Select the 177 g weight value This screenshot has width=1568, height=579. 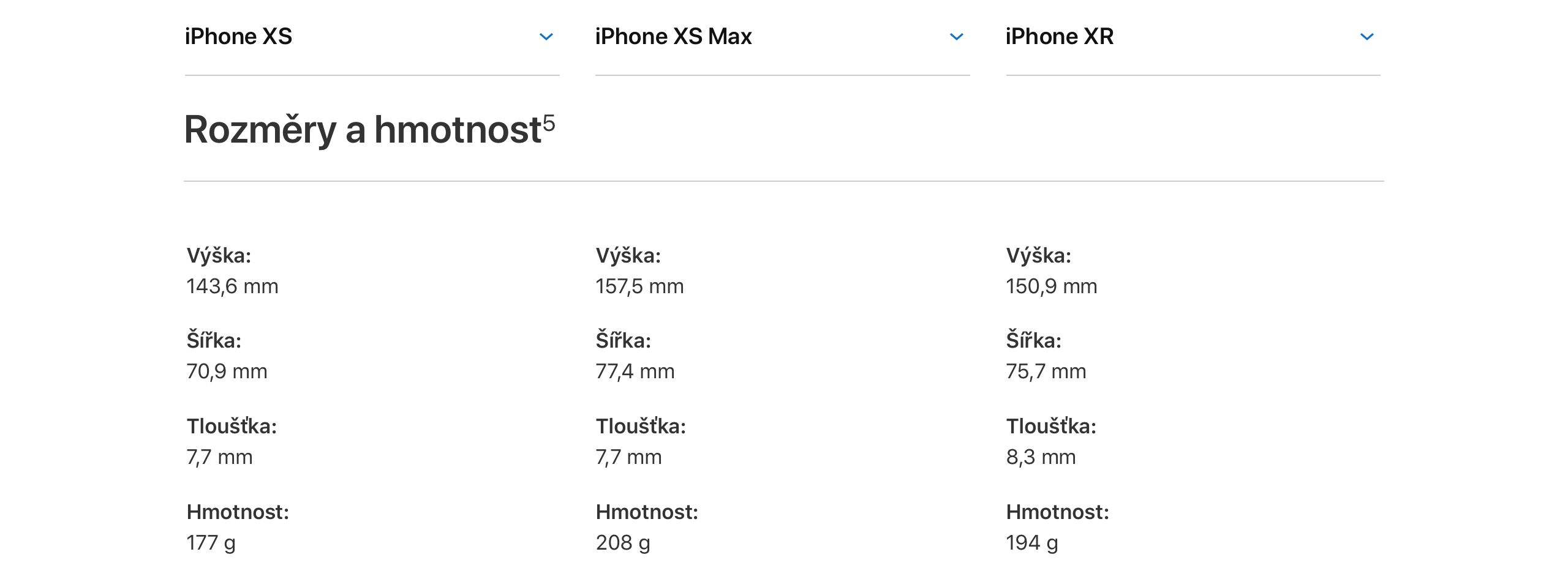pos(211,543)
